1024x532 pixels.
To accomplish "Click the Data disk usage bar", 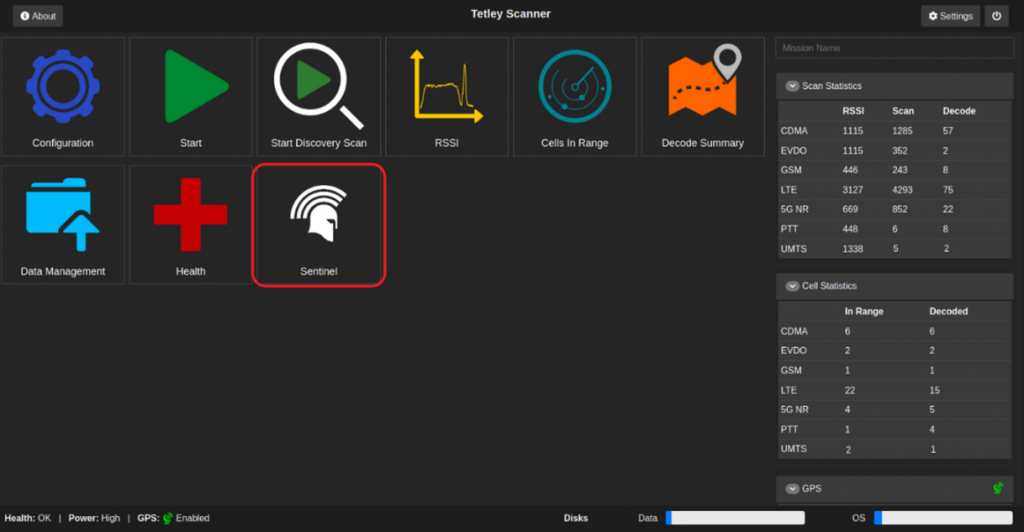I will (x=735, y=518).
